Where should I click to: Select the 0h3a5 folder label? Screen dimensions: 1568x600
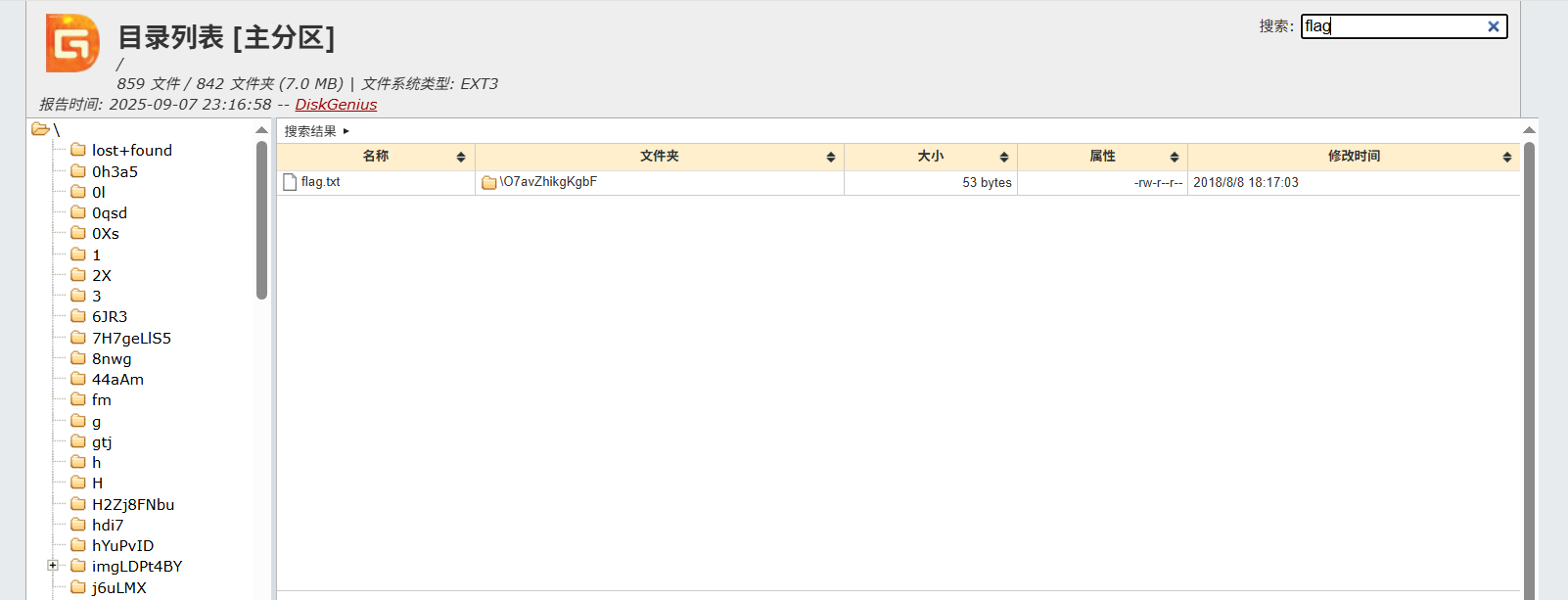[115, 171]
